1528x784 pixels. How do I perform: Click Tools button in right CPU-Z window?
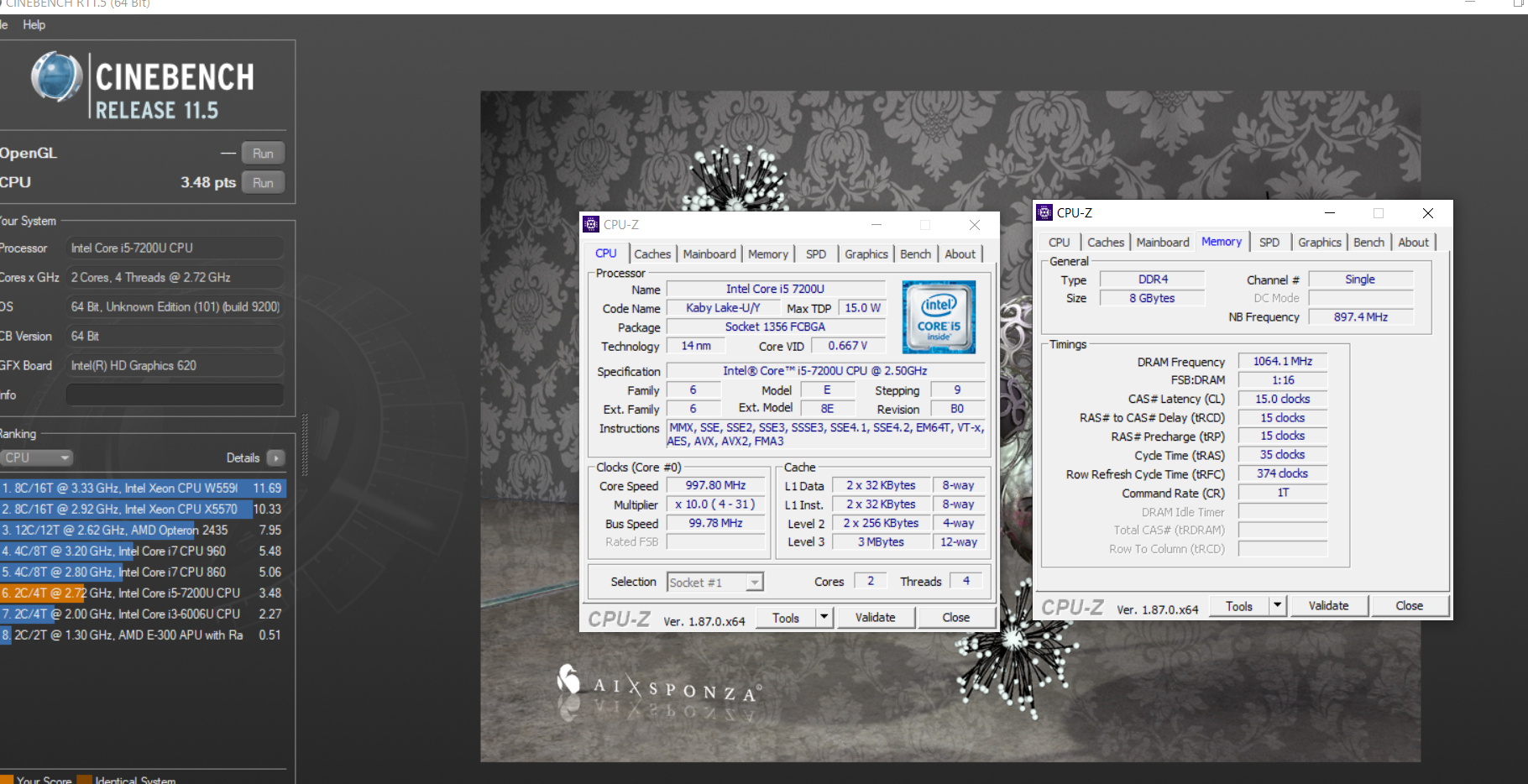pos(1239,606)
